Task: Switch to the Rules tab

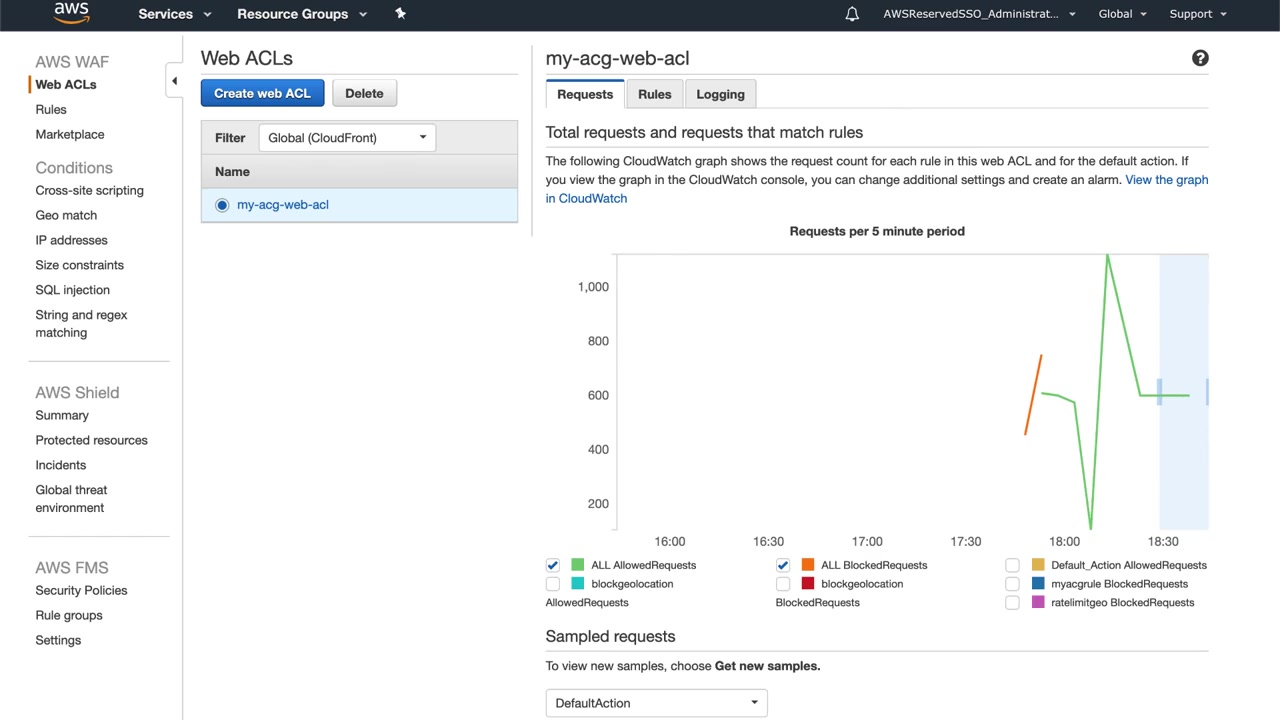Action: point(654,94)
